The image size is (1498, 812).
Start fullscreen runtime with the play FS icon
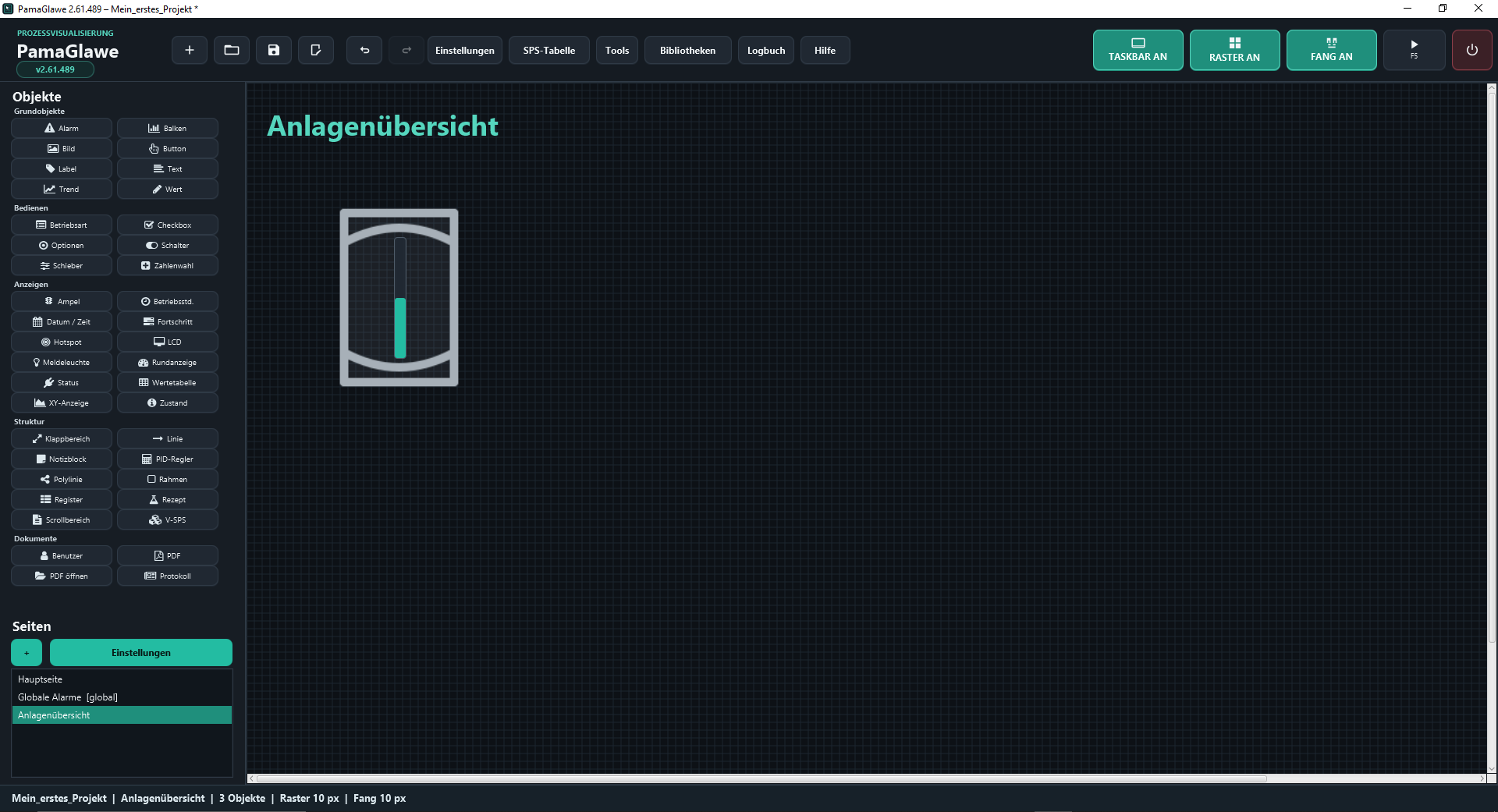[x=1414, y=50]
